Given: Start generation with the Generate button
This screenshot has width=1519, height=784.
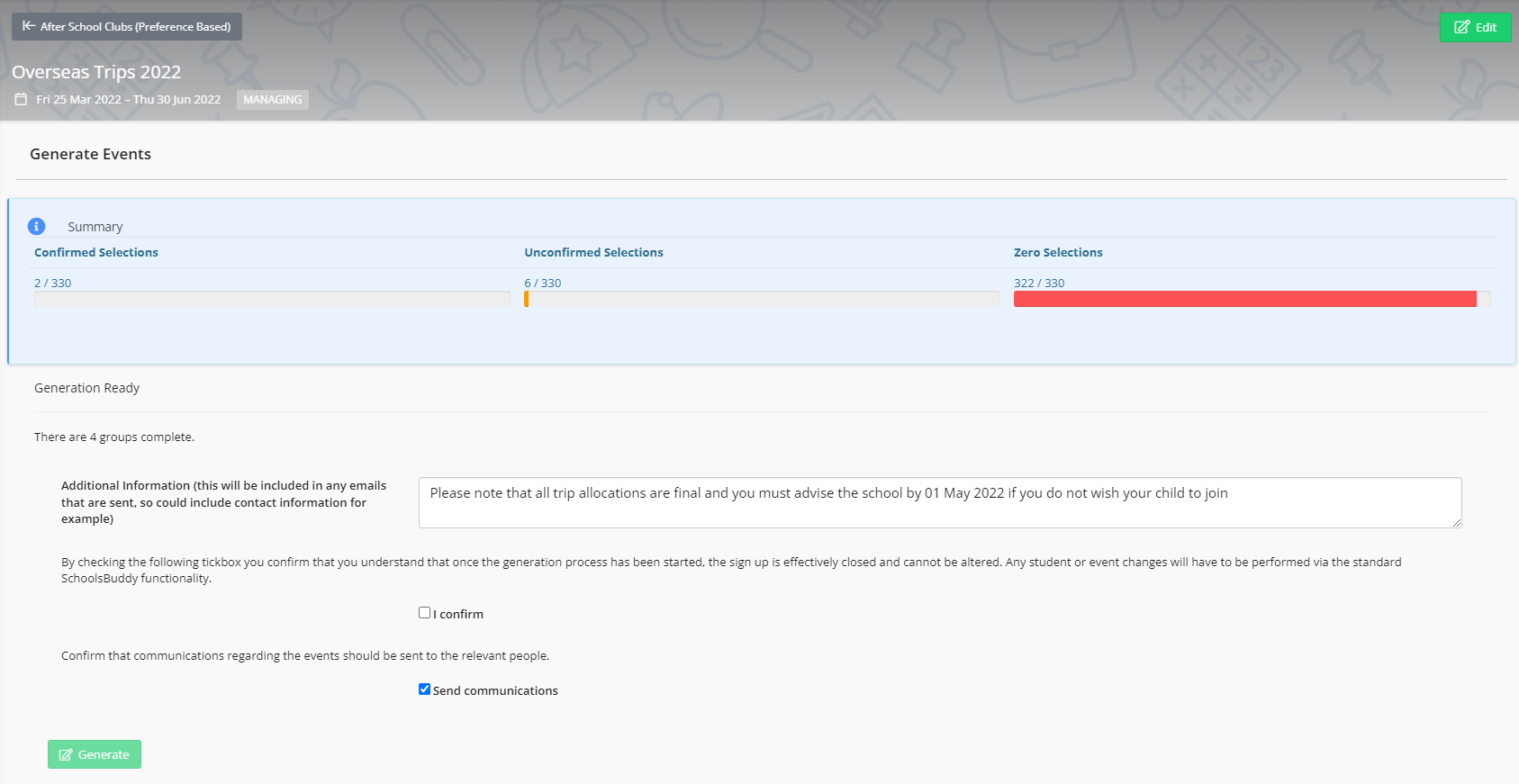Looking at the screenshot, I should point(95,754).
